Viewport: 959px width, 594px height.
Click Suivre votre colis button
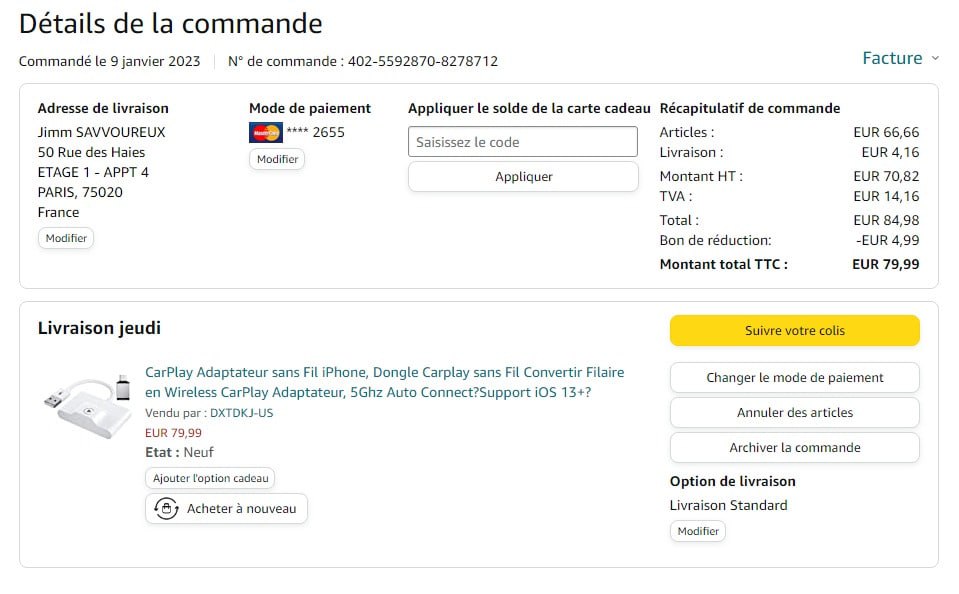pos(794,331)
